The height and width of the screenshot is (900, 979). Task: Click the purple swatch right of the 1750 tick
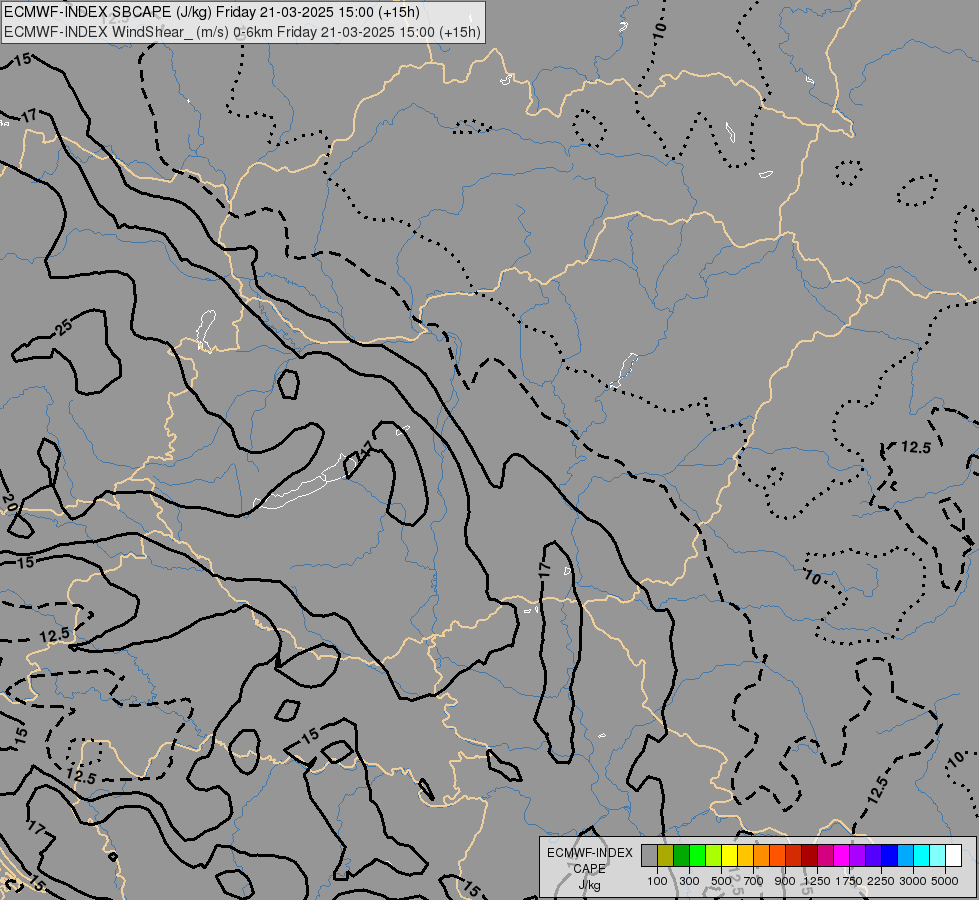pos(857,855)
